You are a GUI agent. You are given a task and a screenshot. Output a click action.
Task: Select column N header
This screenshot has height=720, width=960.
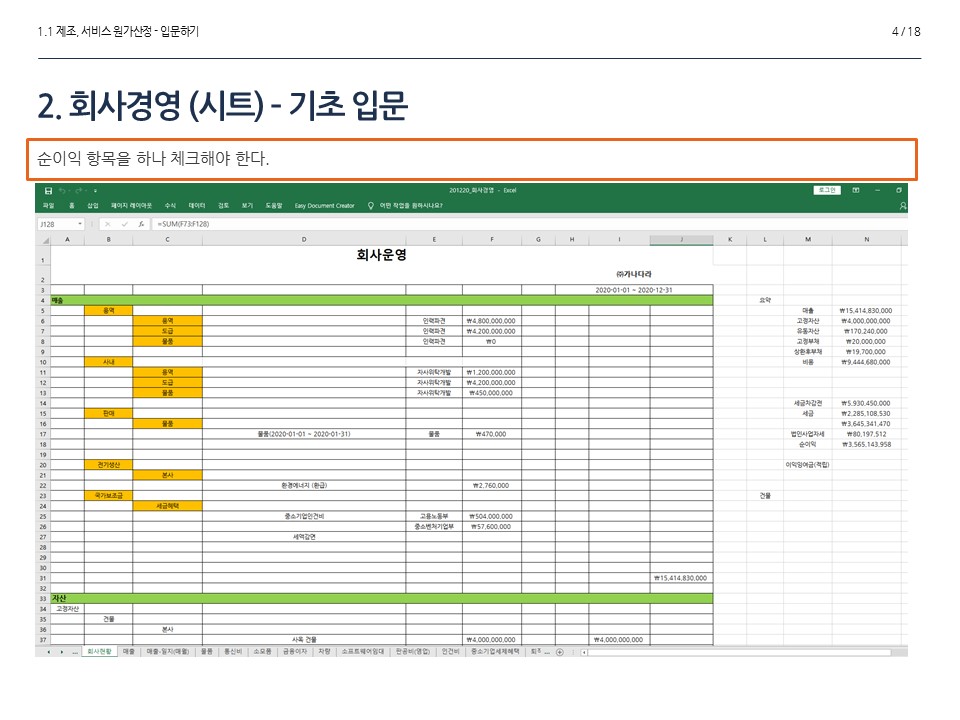(866, 240)
